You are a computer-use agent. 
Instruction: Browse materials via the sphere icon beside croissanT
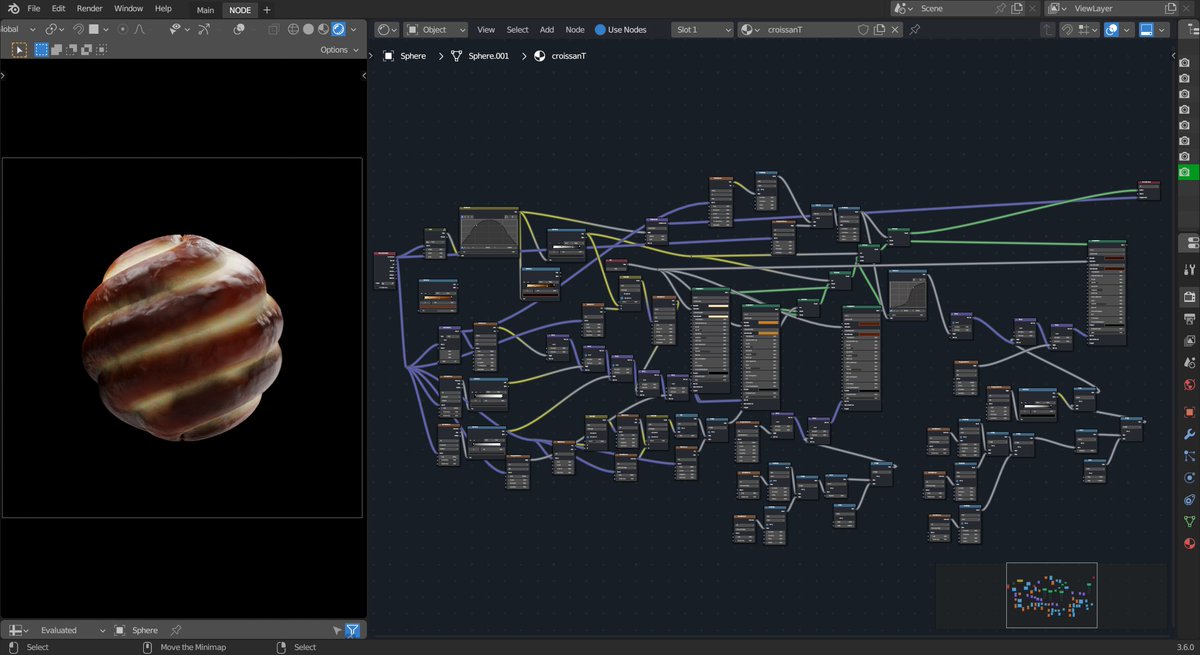(x=751, y=30)
